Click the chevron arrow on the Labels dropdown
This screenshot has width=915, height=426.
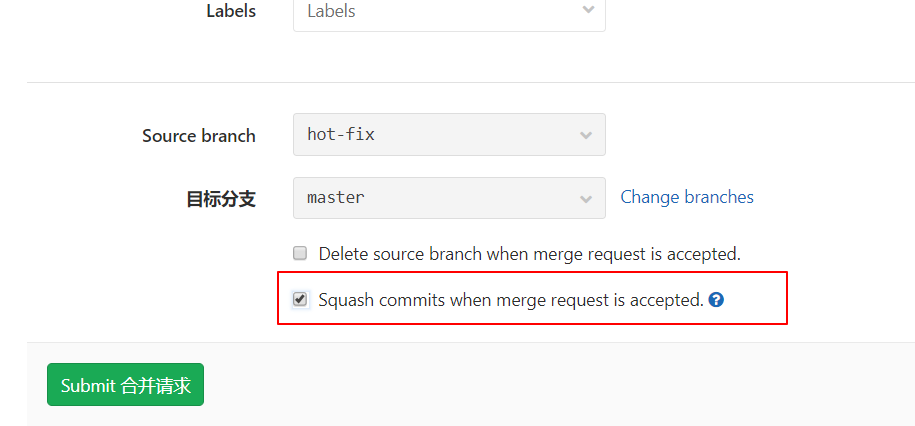click(587, 10)
